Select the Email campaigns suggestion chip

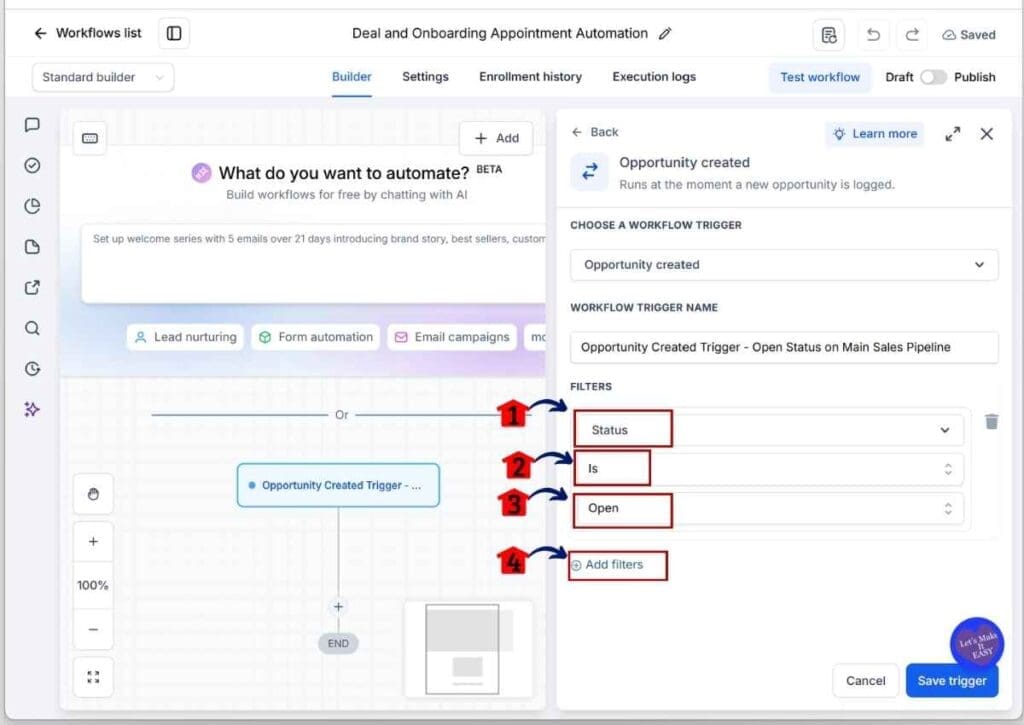pyautogui.click(x=452, y=337)
